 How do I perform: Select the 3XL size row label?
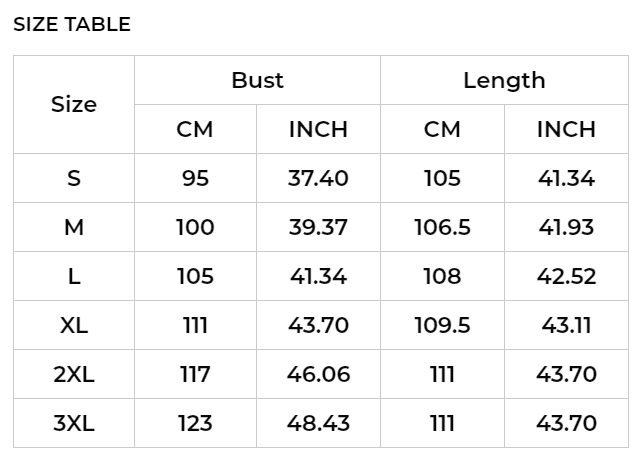[x=74, y=423]
